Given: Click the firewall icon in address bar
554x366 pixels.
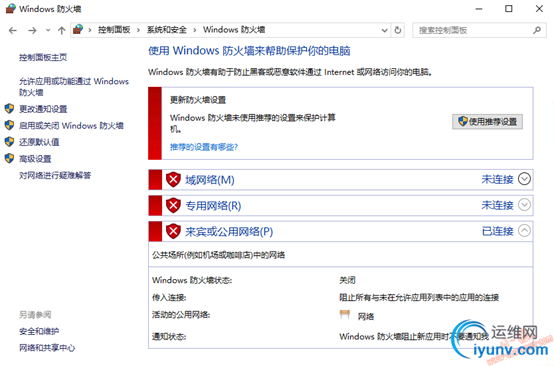Looking at the screenshot, I should coord(78,30).
